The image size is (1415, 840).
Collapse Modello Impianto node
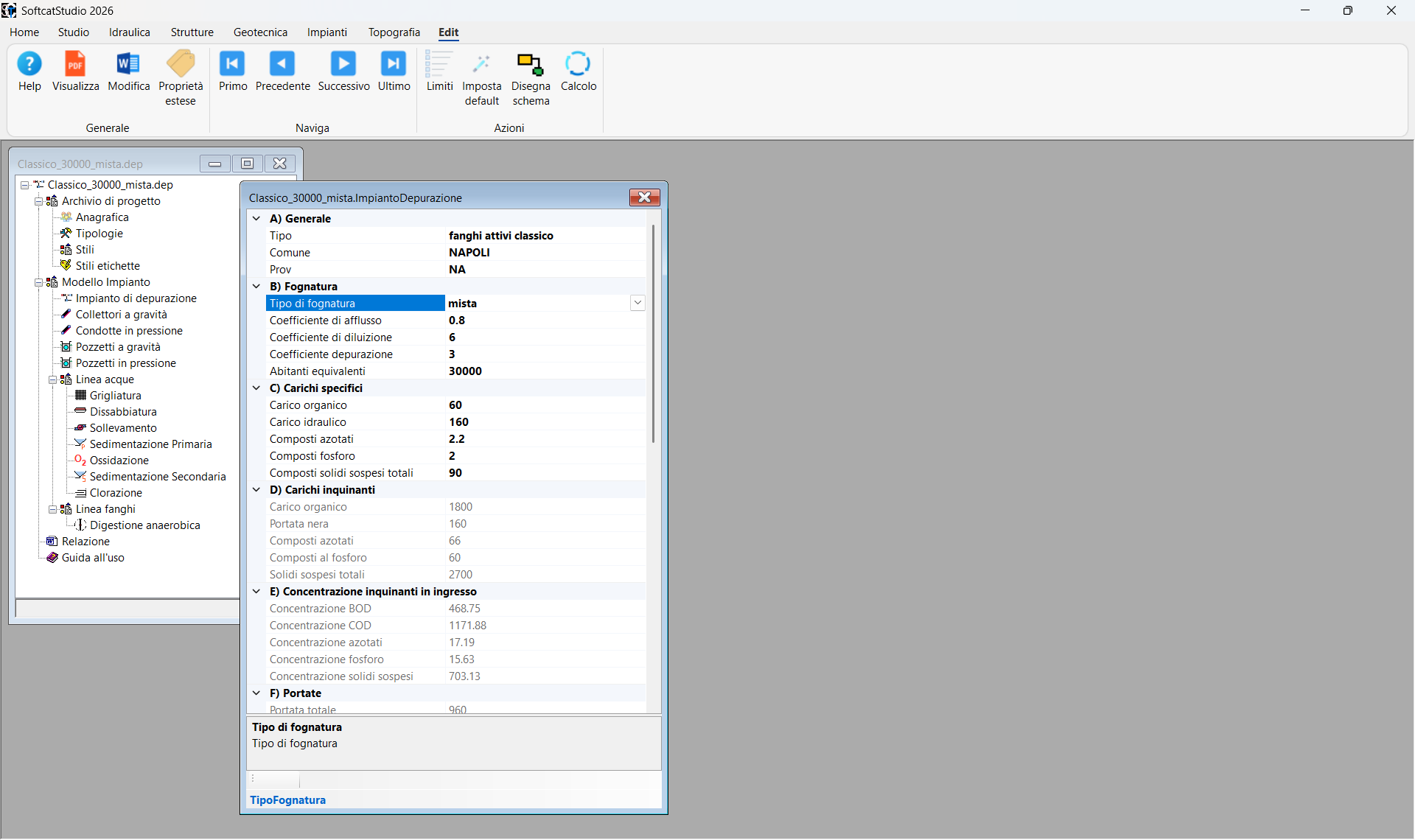pos(38,282)
